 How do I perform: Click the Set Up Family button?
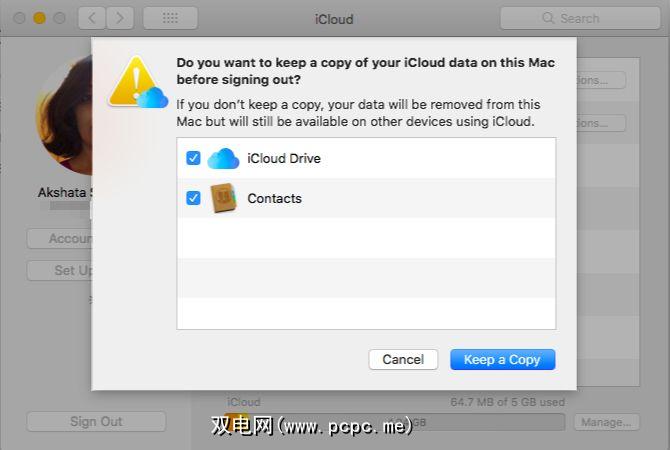click(x=59, y=270)
